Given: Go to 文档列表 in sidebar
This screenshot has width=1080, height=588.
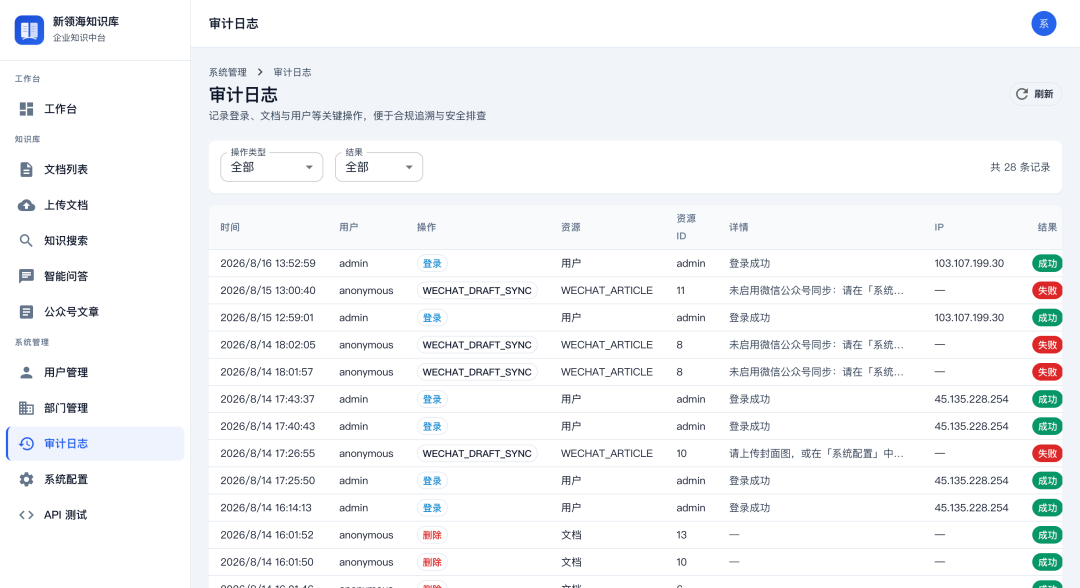Looking at the screenshot, I should point(95,169).
